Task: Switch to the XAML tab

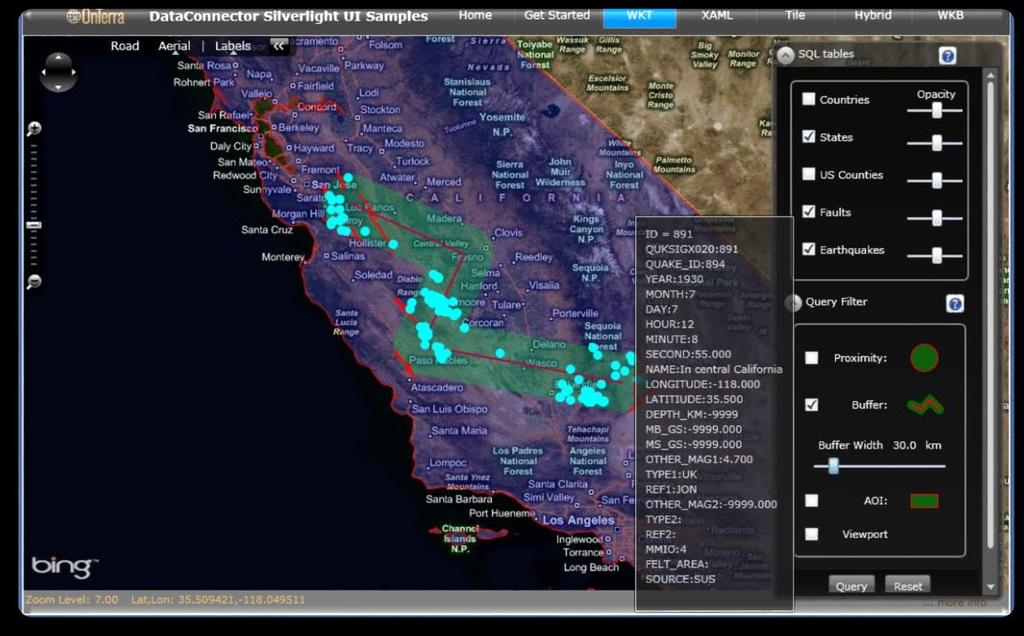Action: (717, 15)
